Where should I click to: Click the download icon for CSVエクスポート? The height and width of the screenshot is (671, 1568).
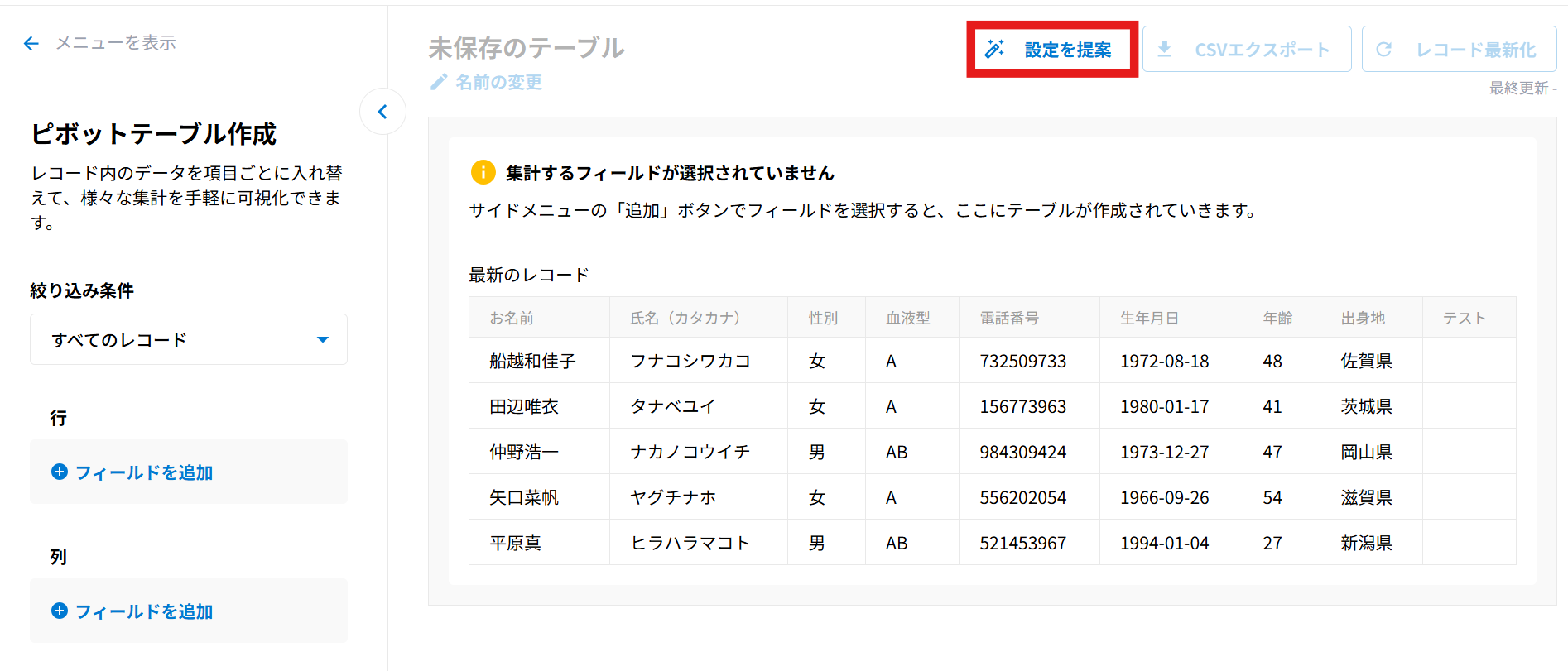click(1164, 50)
